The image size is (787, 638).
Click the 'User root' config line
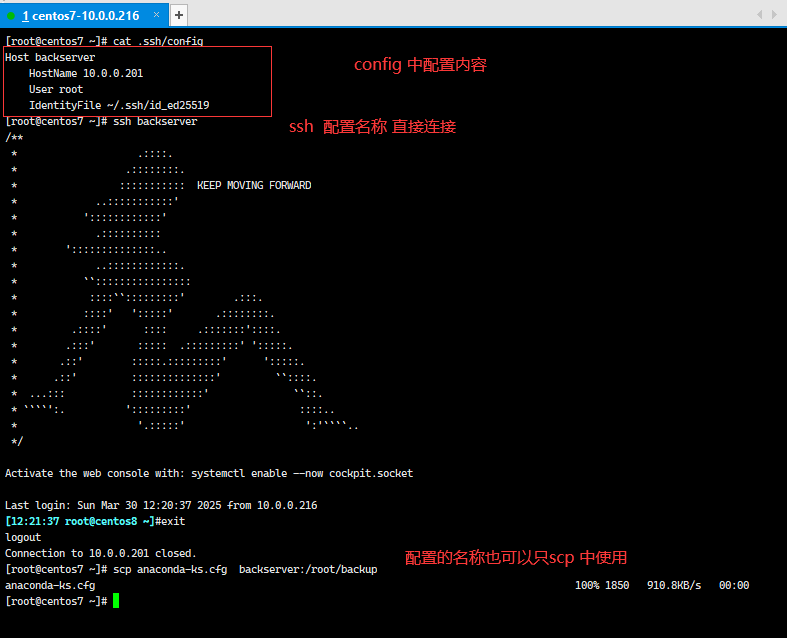[x=56, y=89]
